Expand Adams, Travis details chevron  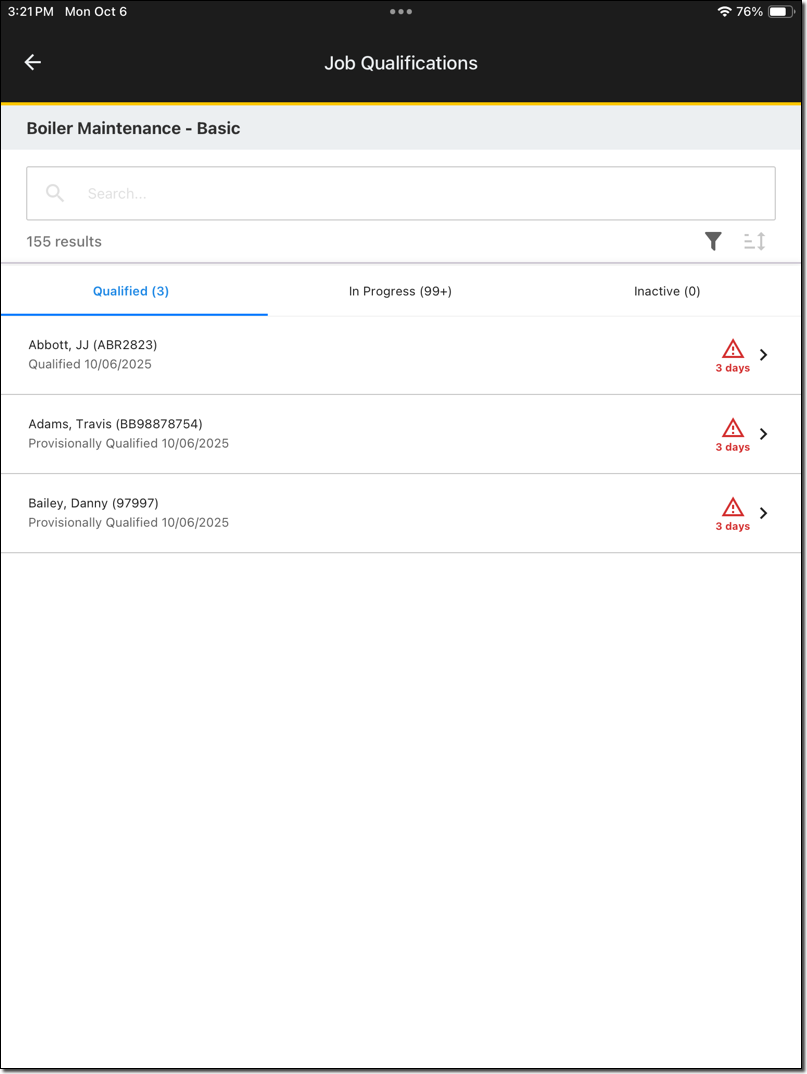tap(764, 434)
